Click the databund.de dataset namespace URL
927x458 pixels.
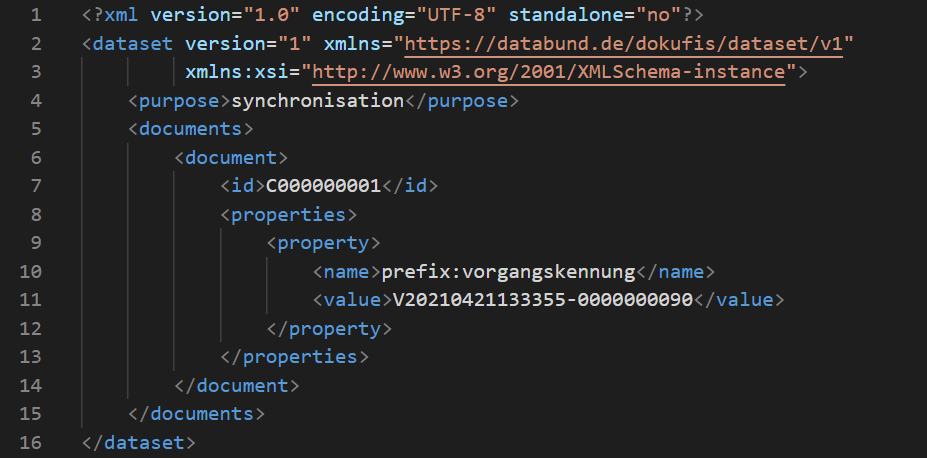click(624, 44)
